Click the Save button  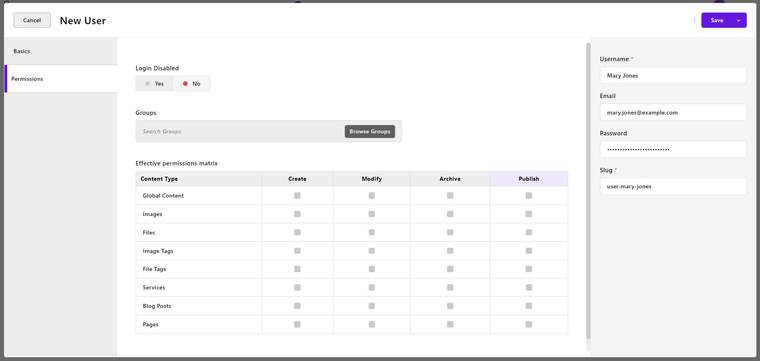pos(717,20)
